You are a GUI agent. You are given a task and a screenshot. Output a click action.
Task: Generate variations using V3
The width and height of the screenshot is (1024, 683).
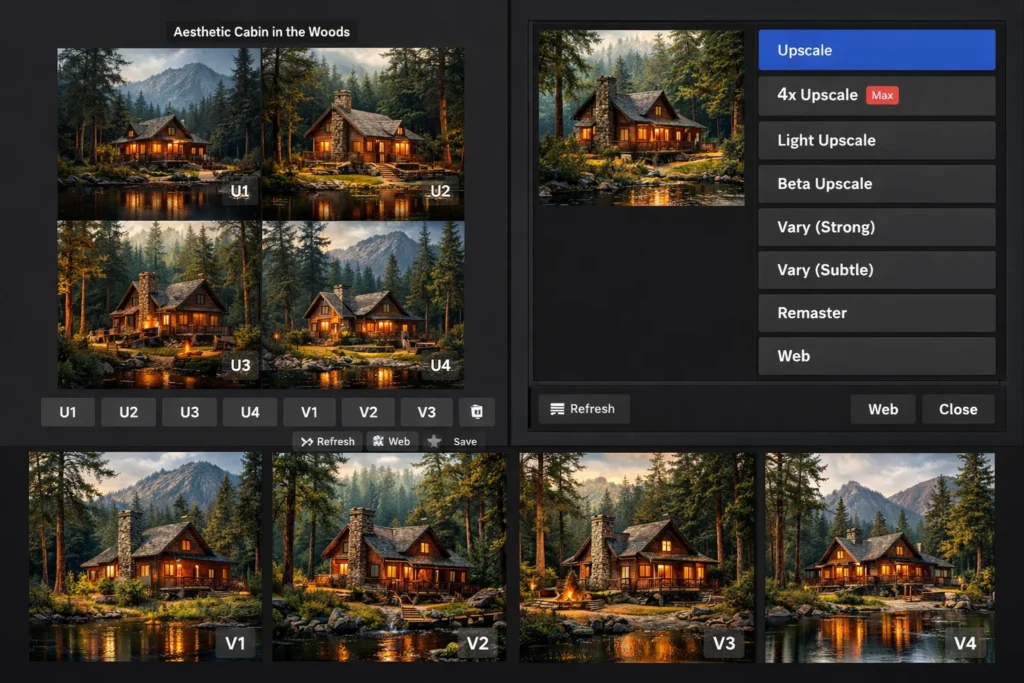click(x=427, y=411)
